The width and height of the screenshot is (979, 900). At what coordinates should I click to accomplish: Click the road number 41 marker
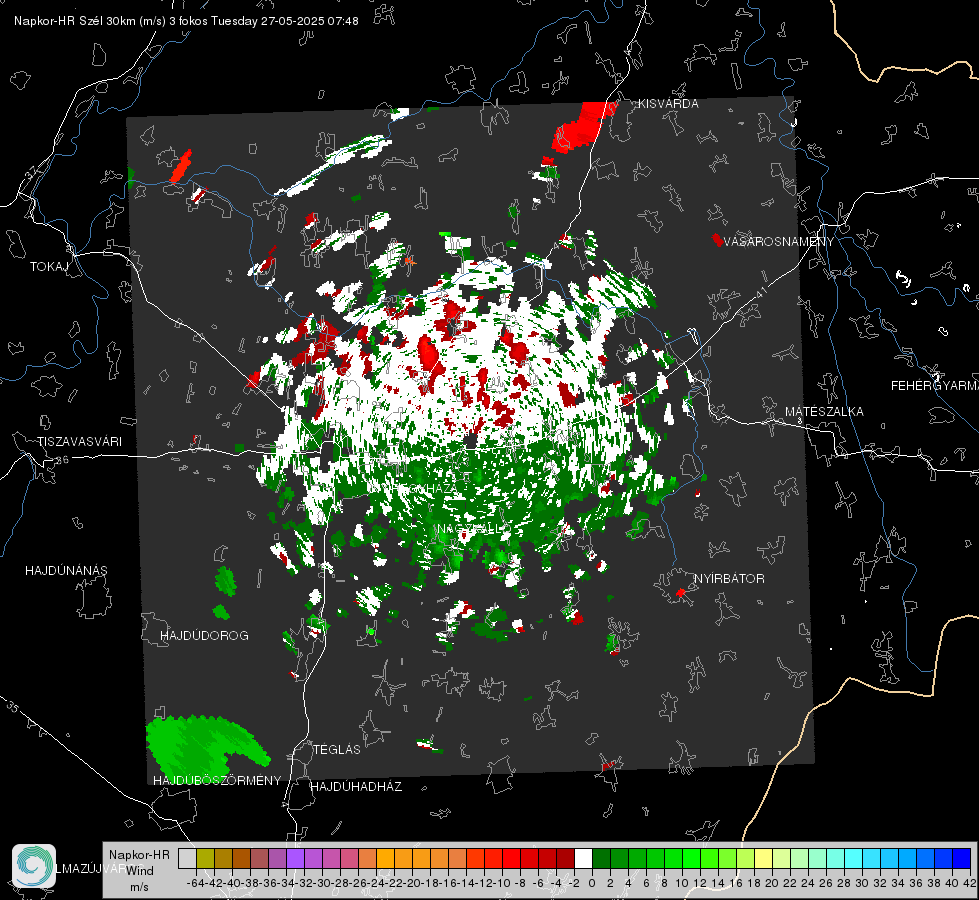761,292
